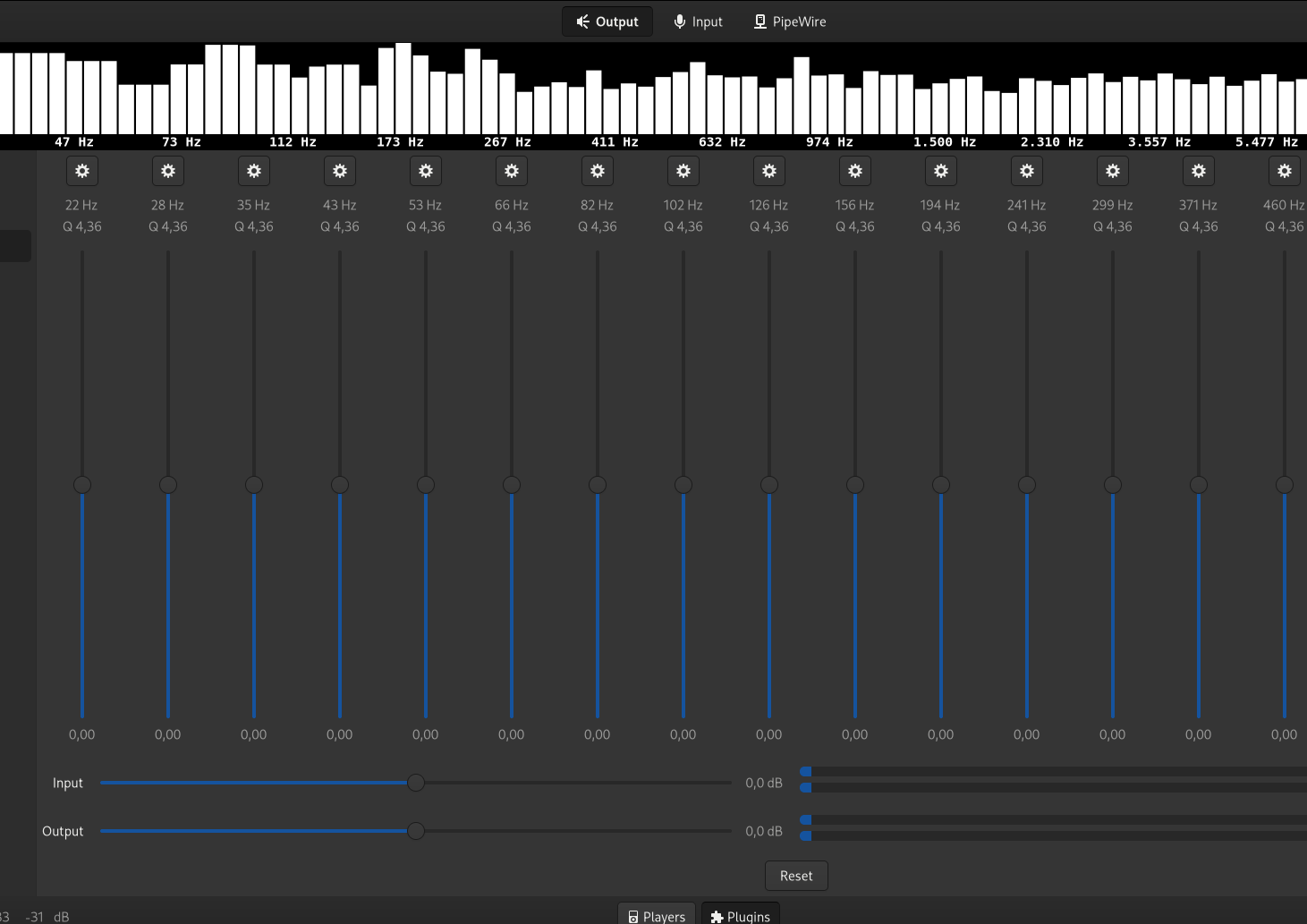The image size is (1307, 924).
Task: Click the 0,0 dB value beside Input slider
Action: point(764,783)
